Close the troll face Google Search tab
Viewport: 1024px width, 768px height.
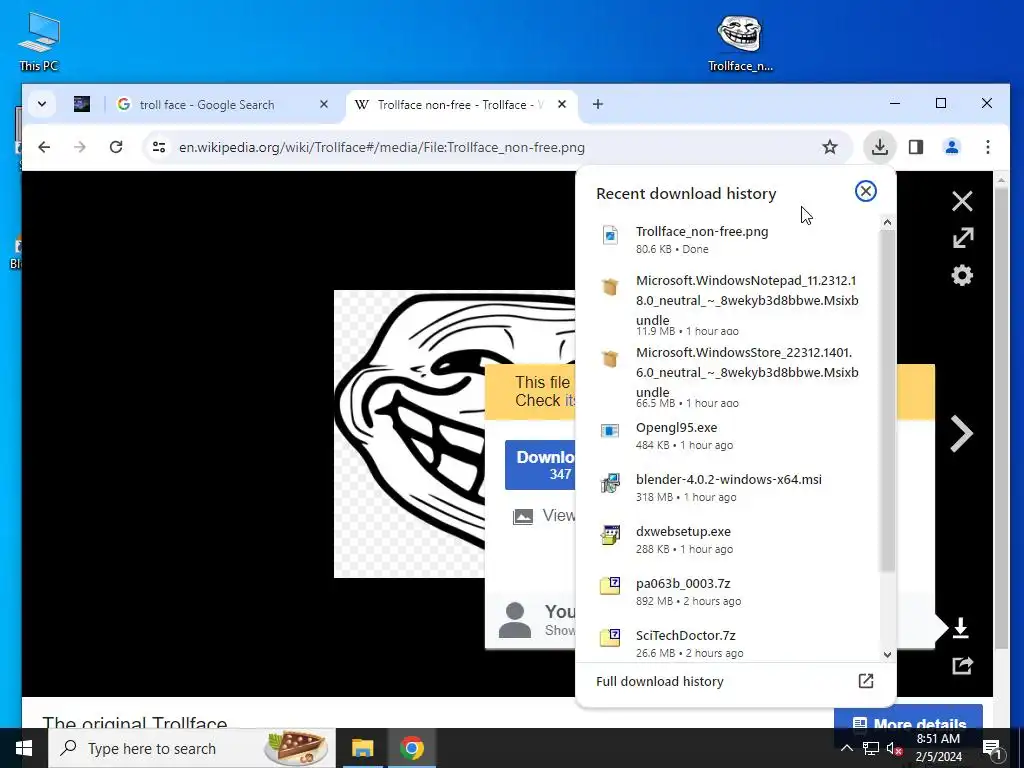[x=323, y=104]
